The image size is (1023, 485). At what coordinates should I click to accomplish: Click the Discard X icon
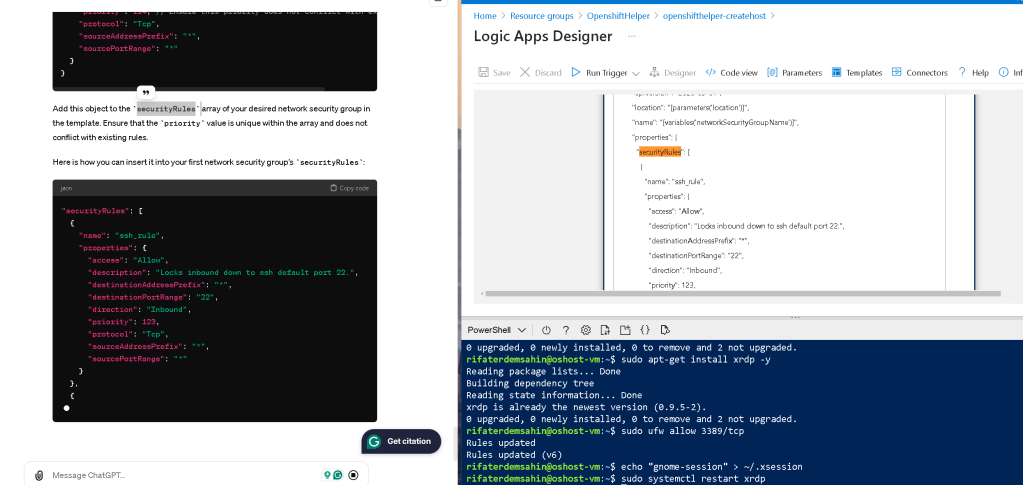tap(525, 72)
